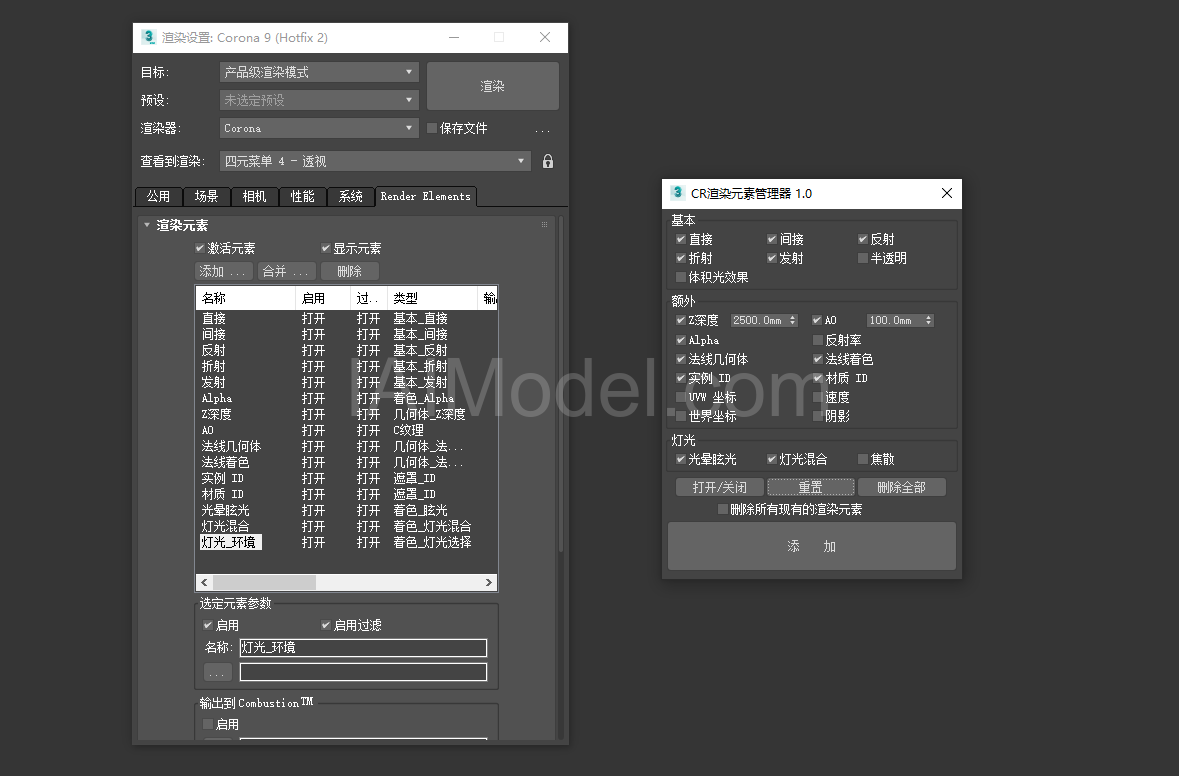The width and height of the screenshot is (1179, 776).
Task: Enable the 焦散 checkbox
Action: tap(863, 459)
